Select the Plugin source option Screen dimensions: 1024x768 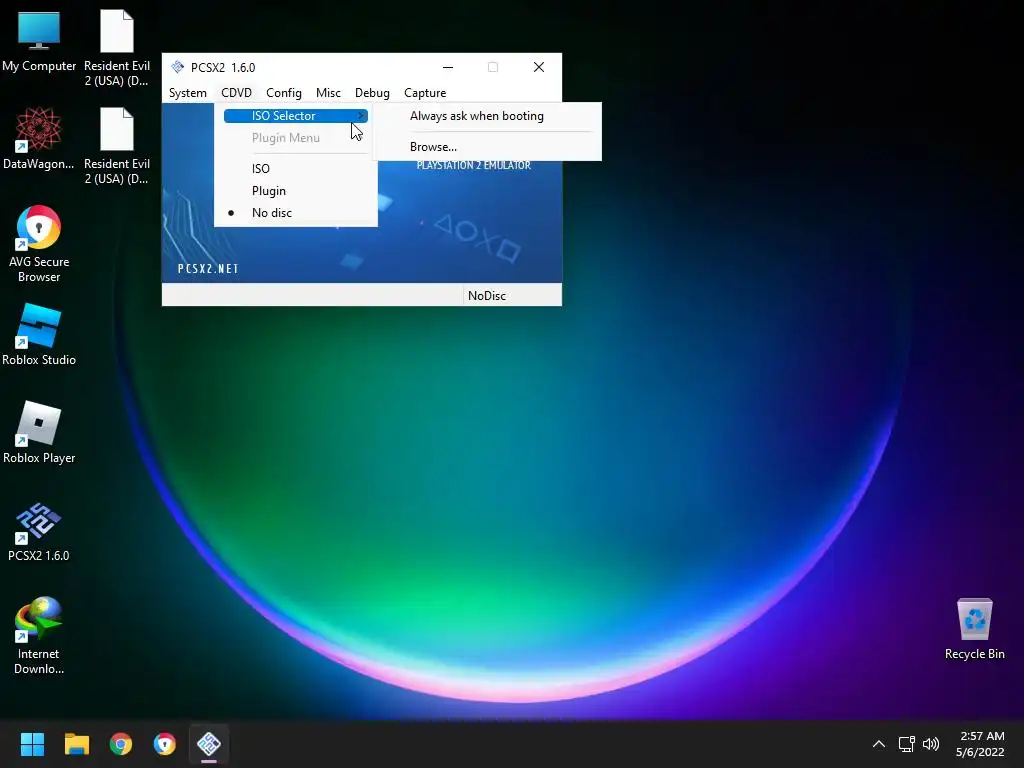pyautogui.click(x=296, y=191)
